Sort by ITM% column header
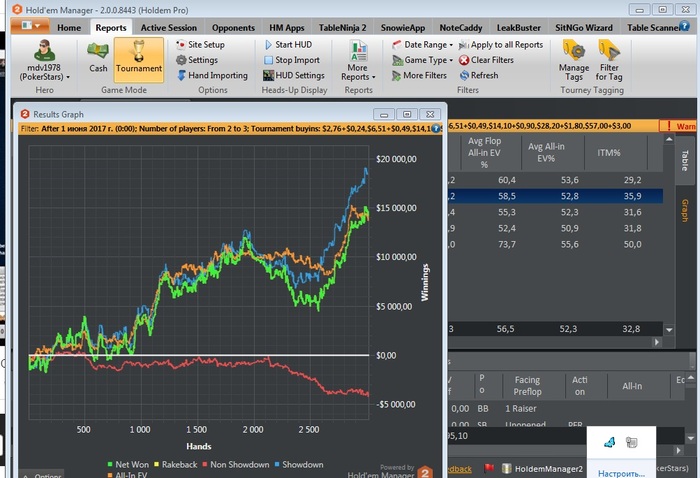The height and width of the screenshot is (478, 700). [609, 153]
